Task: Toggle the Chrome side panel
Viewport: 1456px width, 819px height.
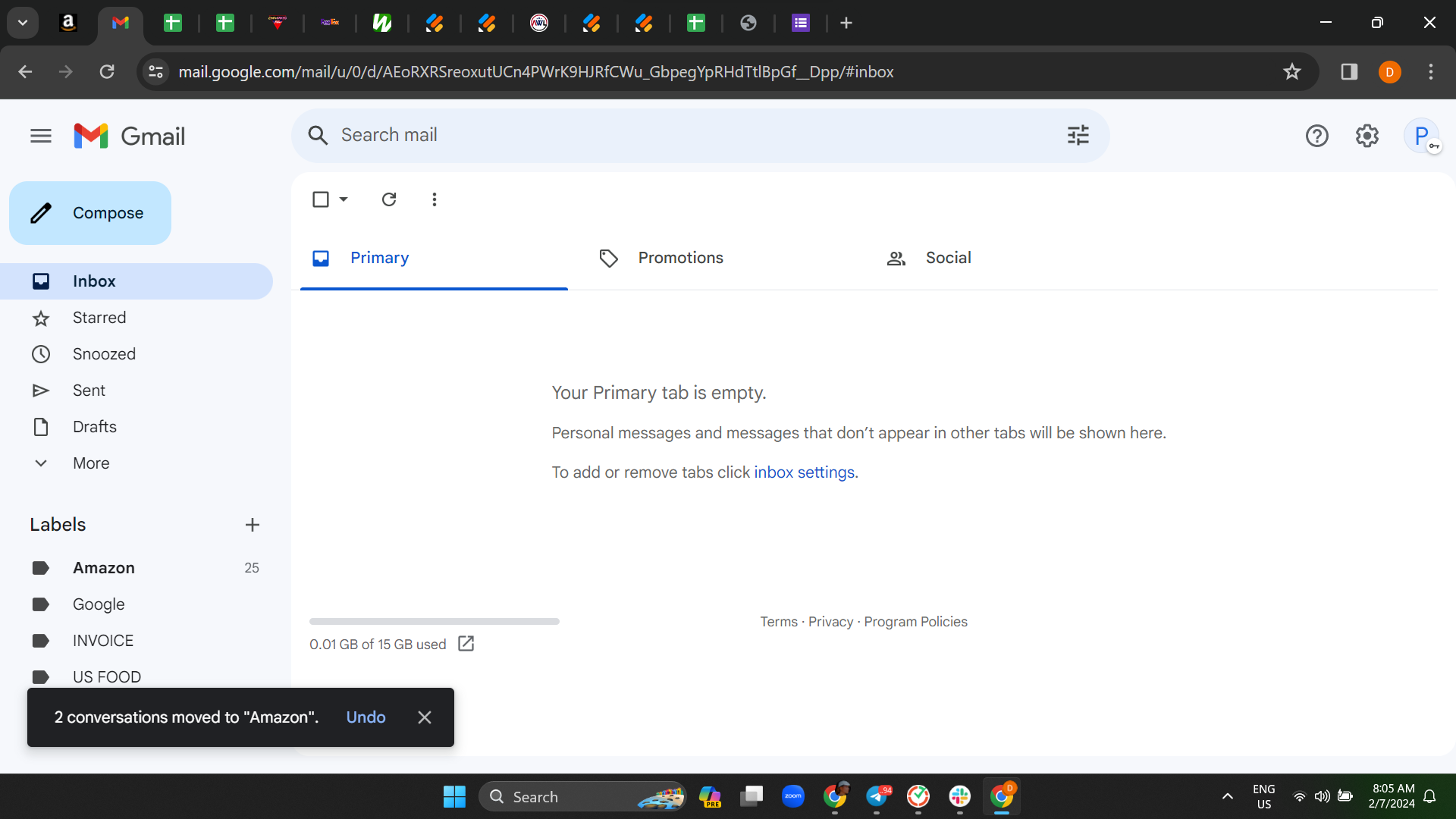Action: pyautogui.click(x=1349, y=72)
